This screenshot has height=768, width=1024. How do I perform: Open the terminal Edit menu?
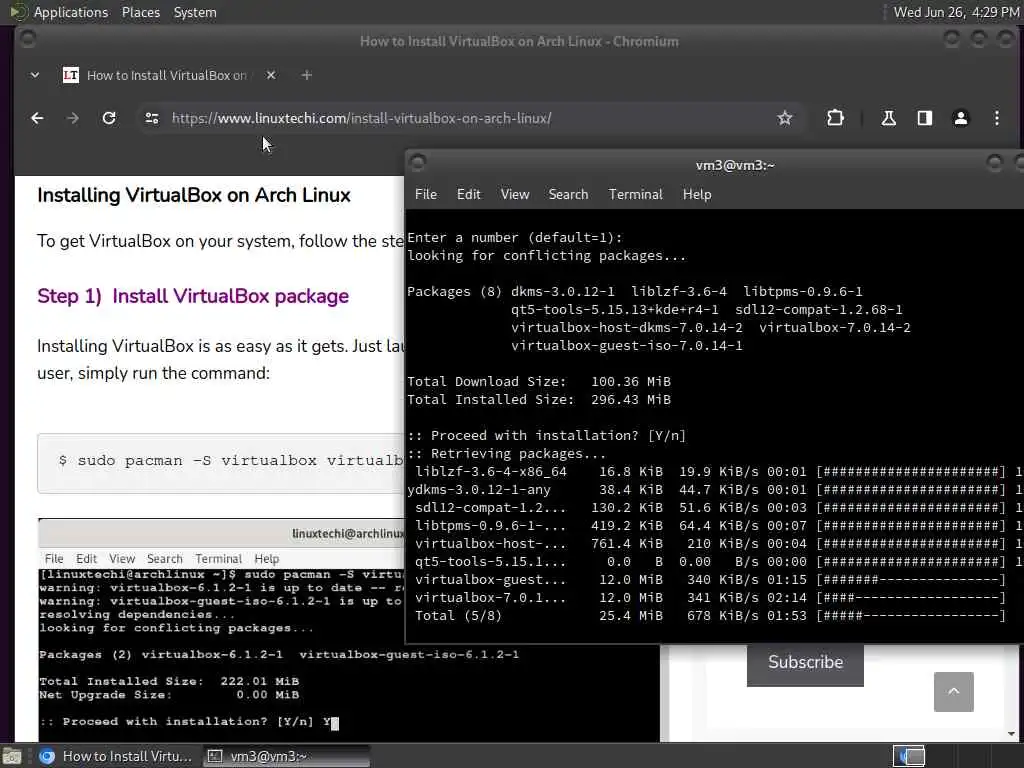pos(468,195)
